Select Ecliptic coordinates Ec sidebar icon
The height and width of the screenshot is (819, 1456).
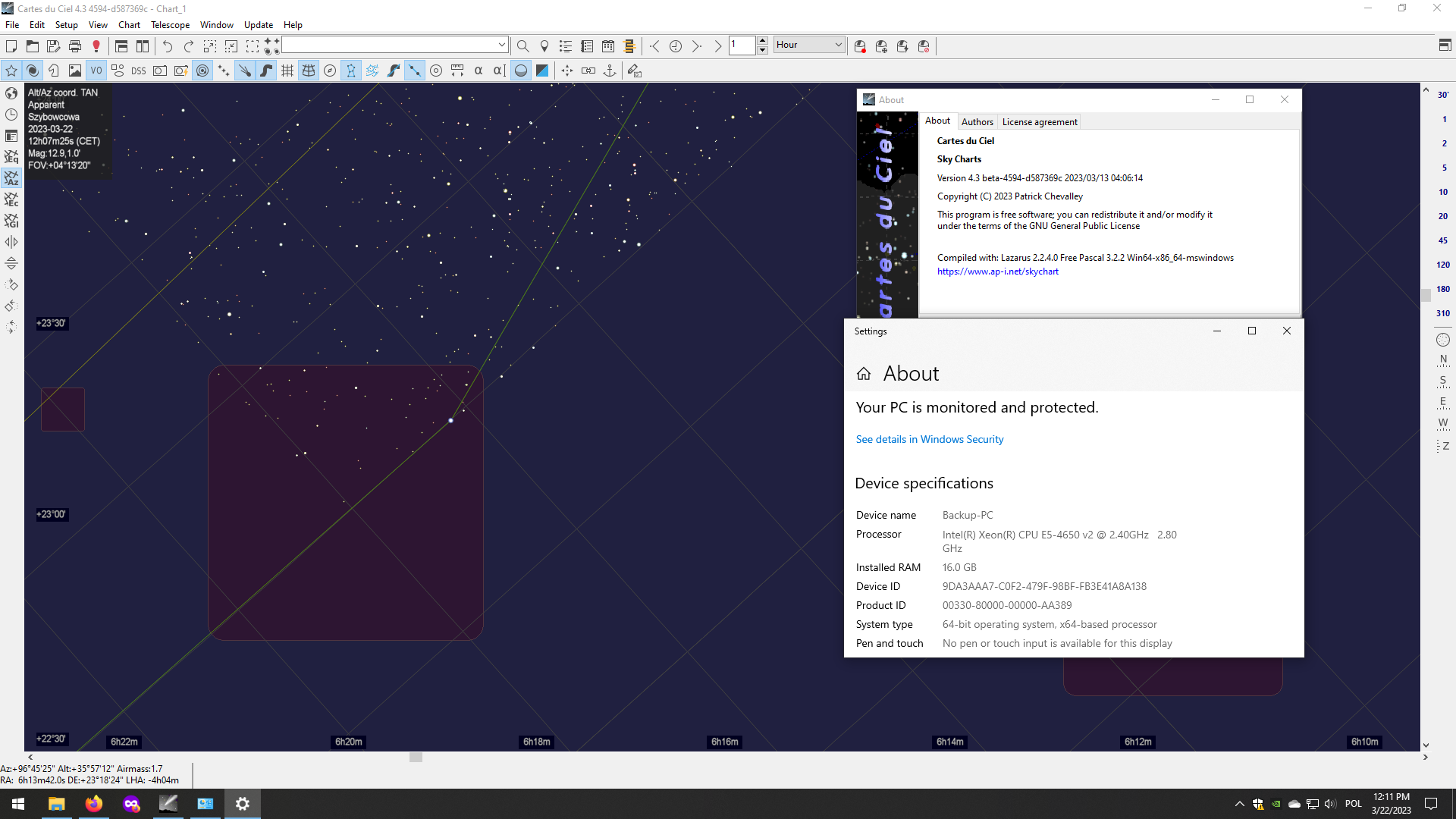[x=11, y=199]
